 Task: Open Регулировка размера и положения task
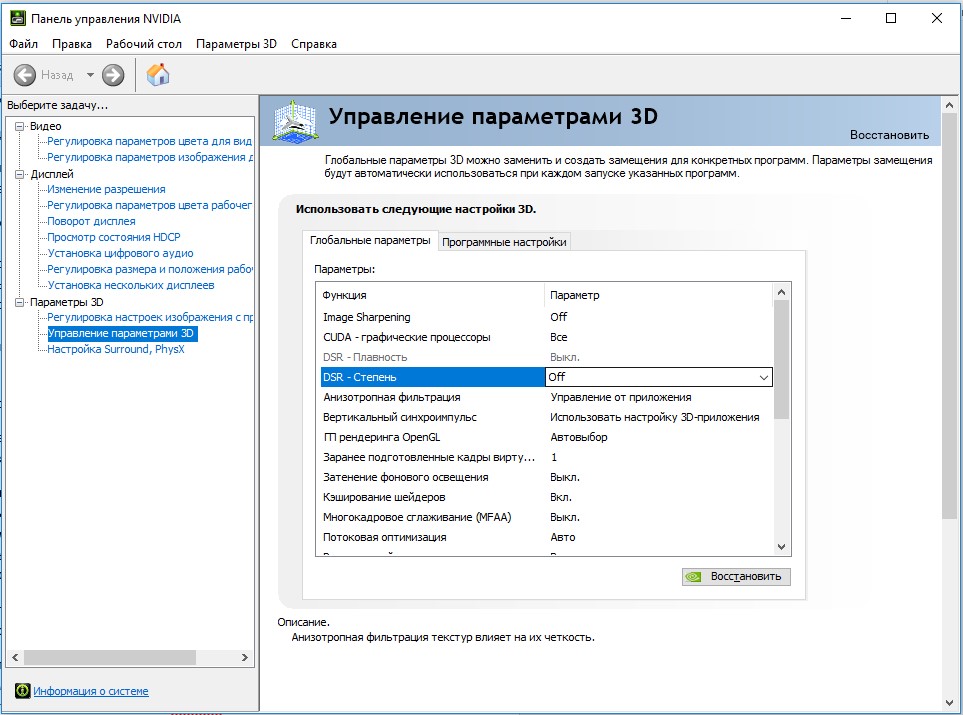[x=149, y=269]
